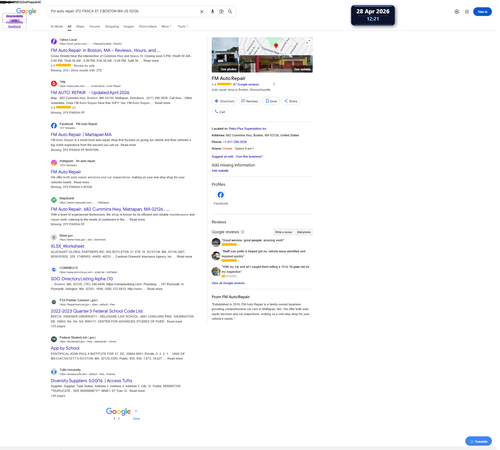The image size is (500, 450).
Task: Click Suggest an edit link
Action: pos(222,157)
